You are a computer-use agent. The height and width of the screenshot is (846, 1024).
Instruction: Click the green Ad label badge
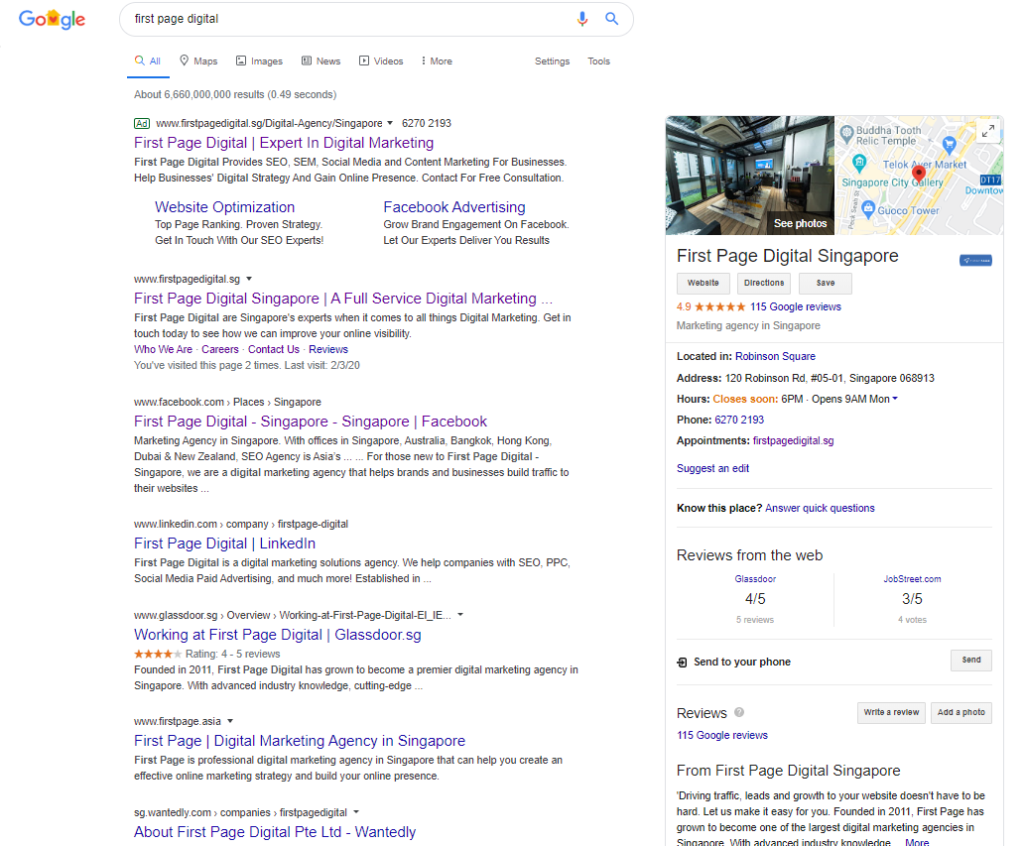(x=142, y=123)
